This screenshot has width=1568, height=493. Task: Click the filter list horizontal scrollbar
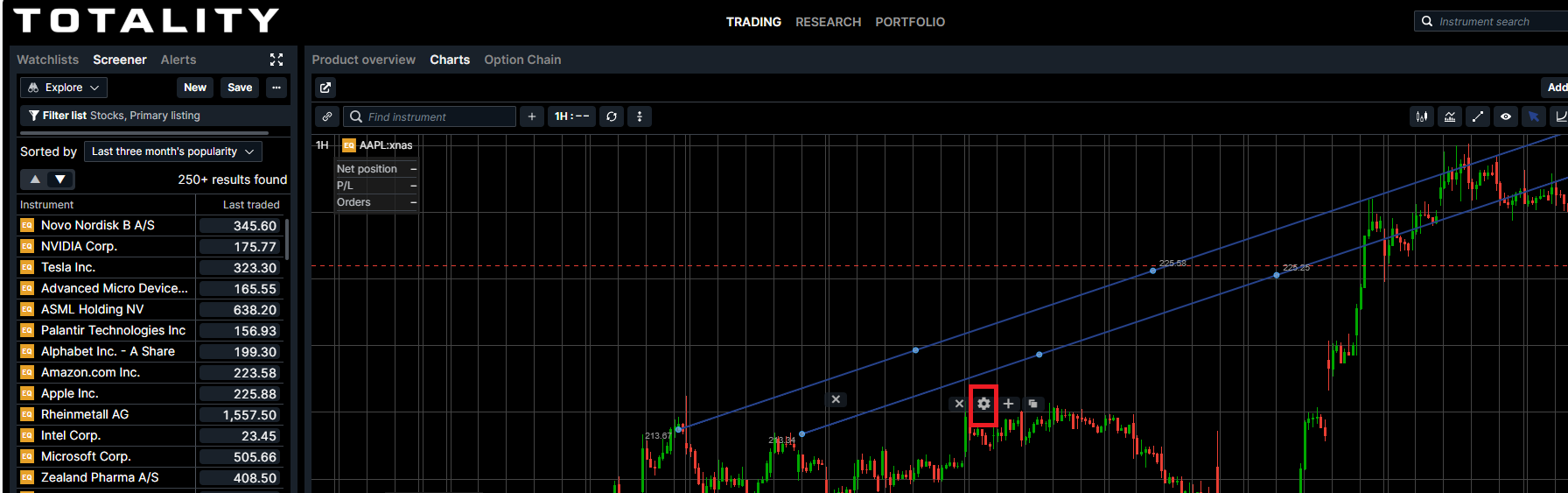pyautogui.click(x=144, y=133)
